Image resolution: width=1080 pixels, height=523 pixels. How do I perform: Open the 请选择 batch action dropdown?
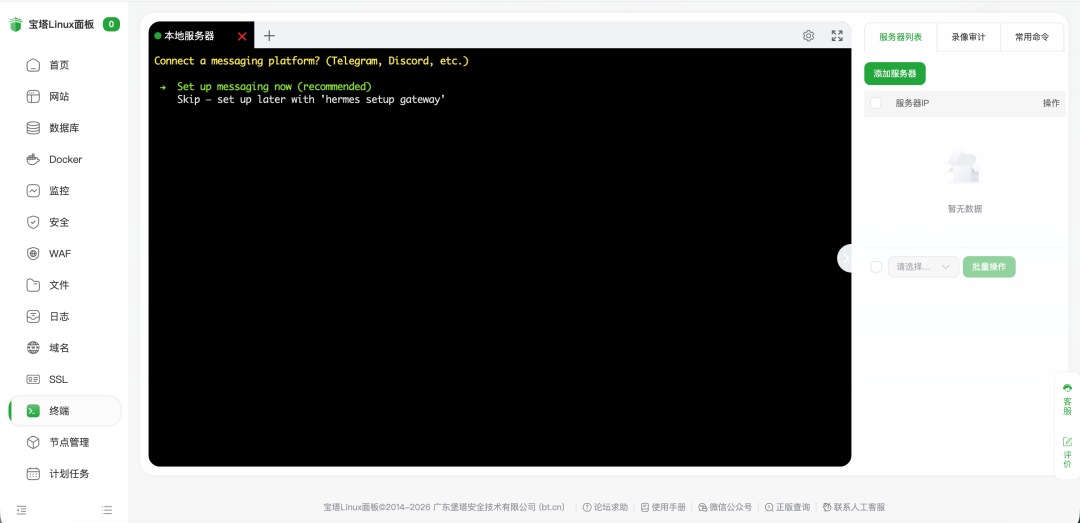(x=923, y=267)
